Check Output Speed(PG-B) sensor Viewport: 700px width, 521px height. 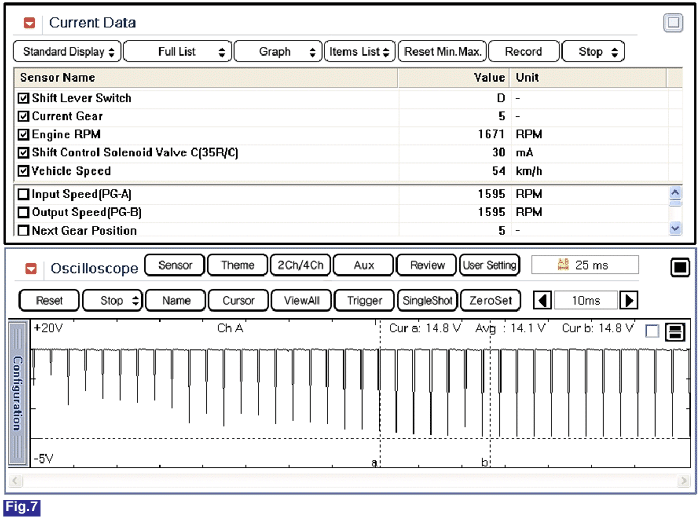tap(23, 212)
